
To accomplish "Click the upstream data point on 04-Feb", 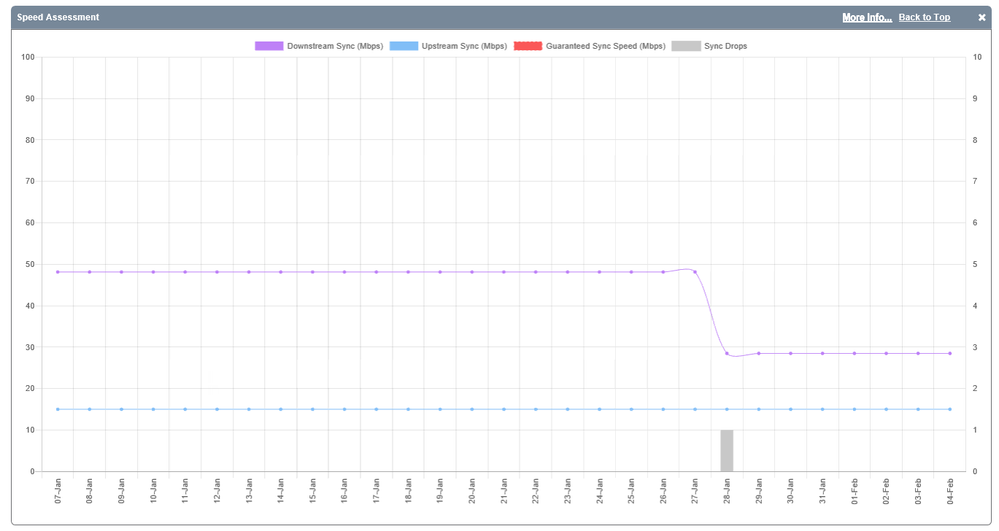I will coord(950,409).
